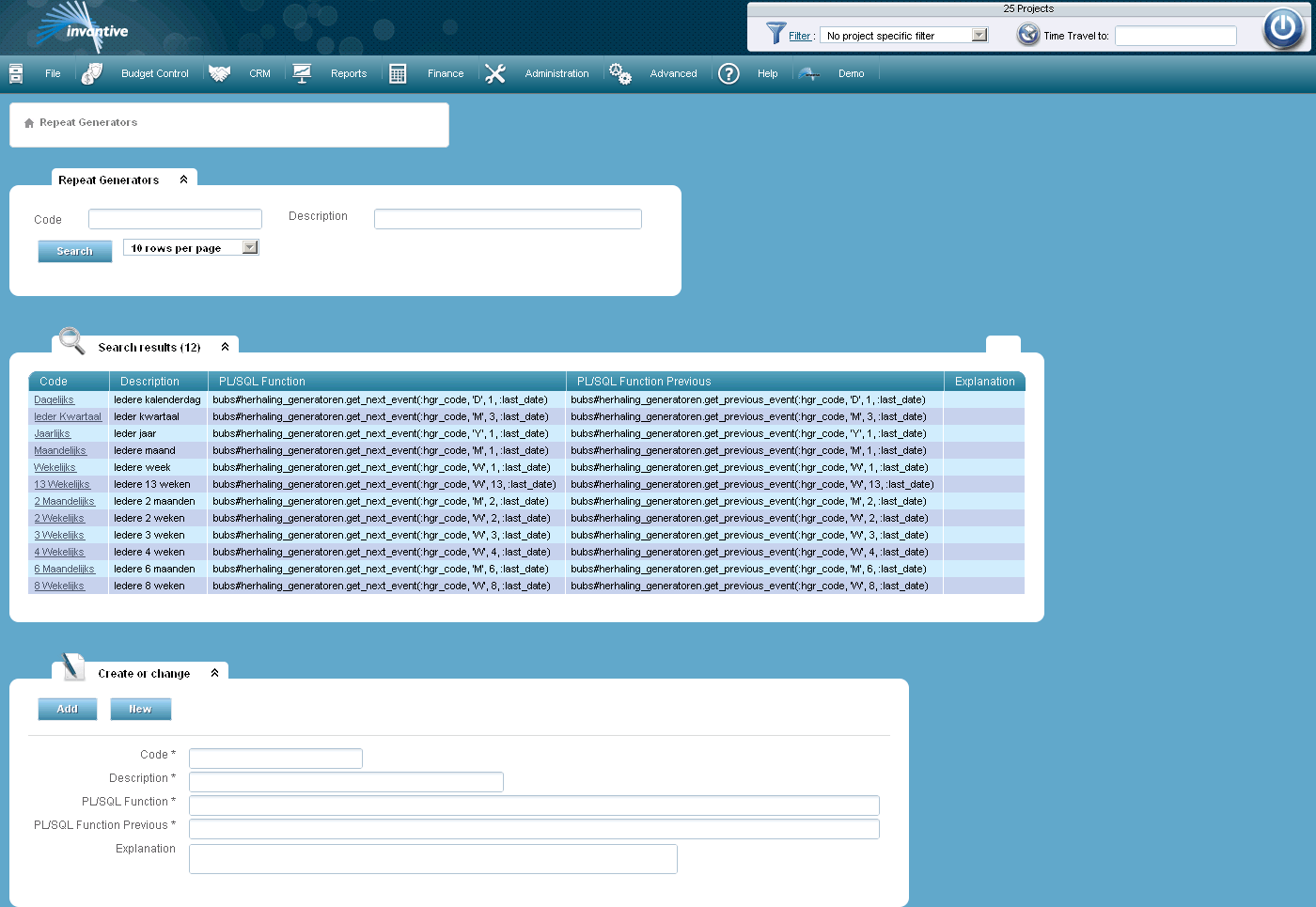This screenshot has width=1316, height=907.
Task: Click the Finance calculator icon
Action: coord(398,72)
